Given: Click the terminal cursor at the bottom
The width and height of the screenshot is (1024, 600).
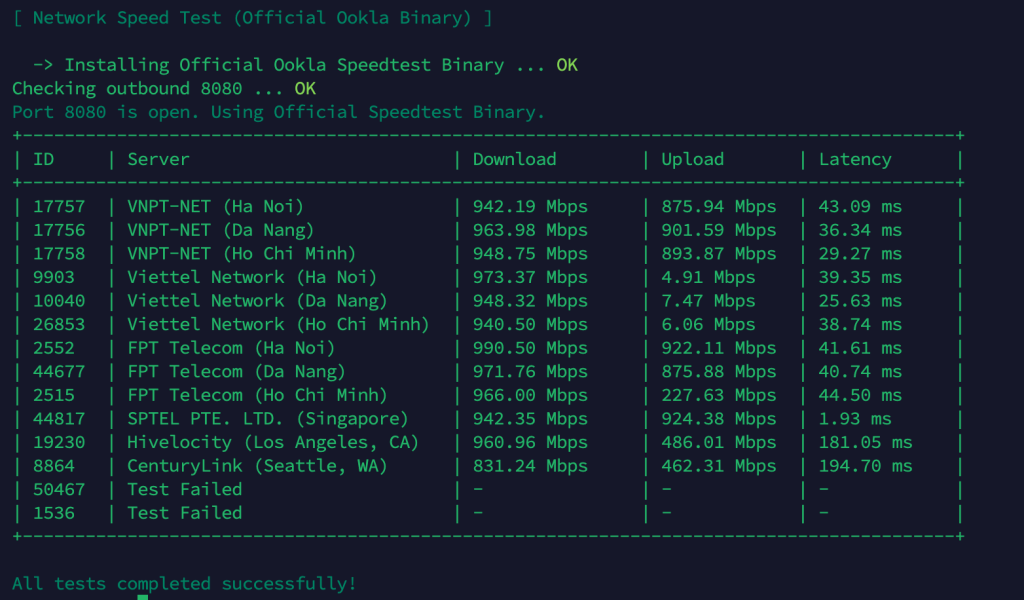Looking at the screenshot, I should click(x=143, y=596).
